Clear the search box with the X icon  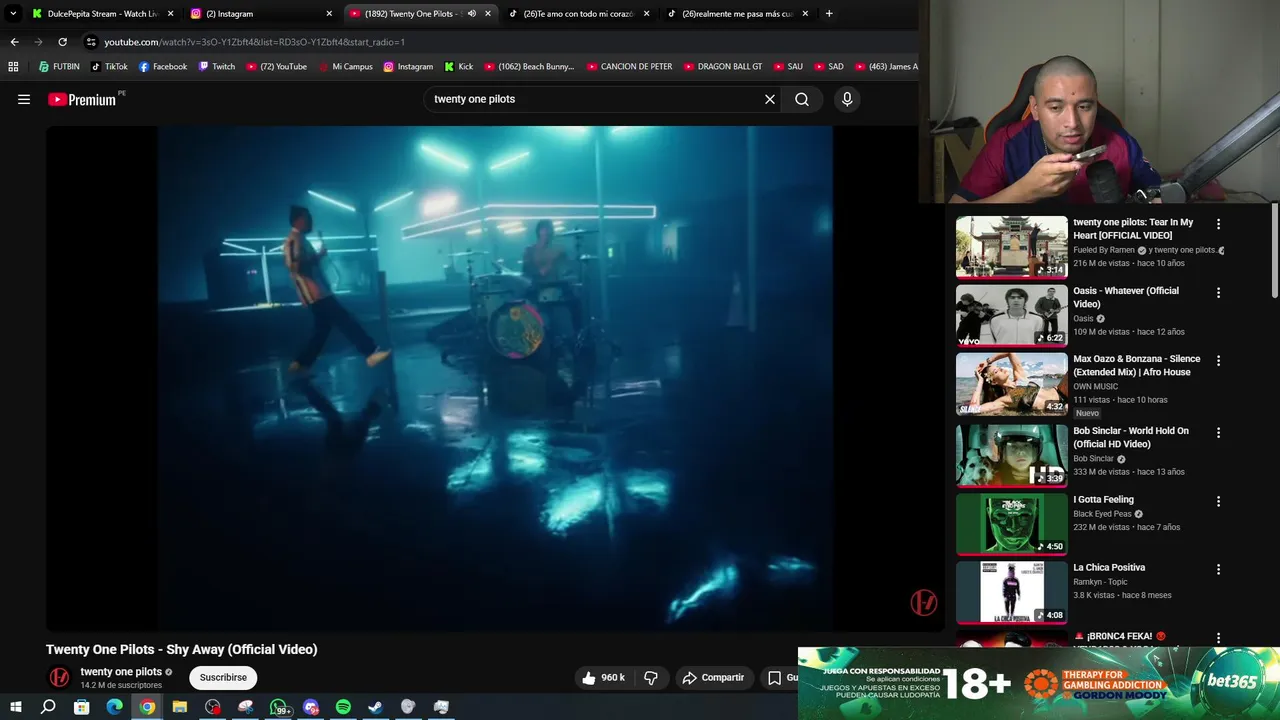point(770,99)
